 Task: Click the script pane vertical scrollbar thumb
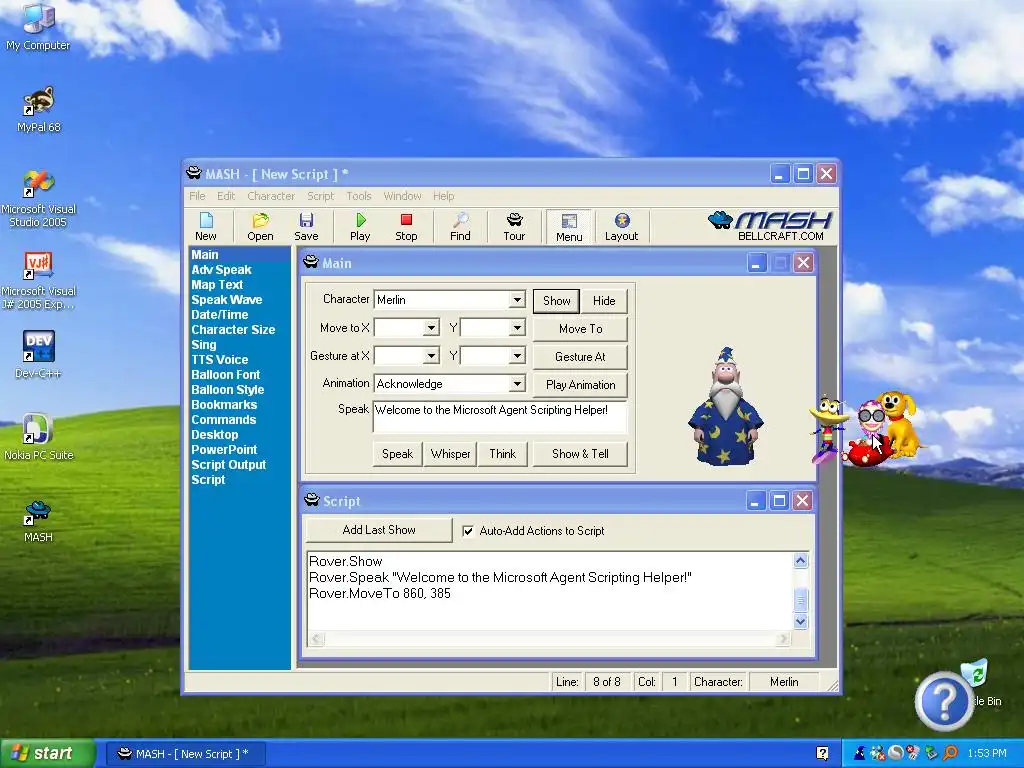point(801,600)
